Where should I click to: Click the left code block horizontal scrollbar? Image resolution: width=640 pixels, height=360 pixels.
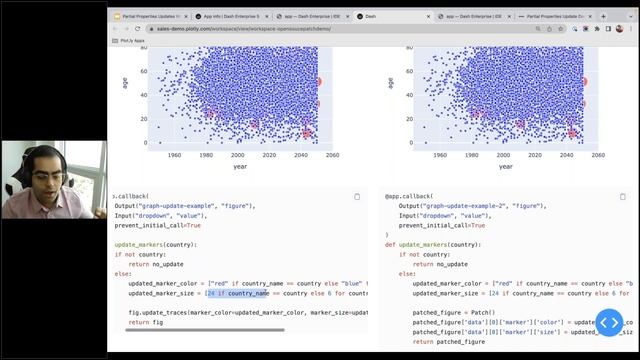205,330
